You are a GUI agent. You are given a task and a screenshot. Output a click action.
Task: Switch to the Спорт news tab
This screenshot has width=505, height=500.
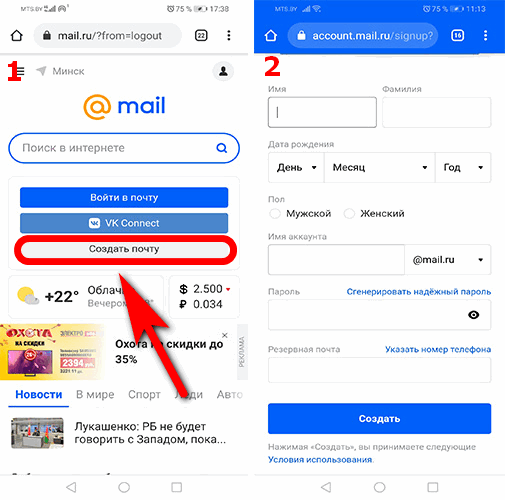[144, 394]
